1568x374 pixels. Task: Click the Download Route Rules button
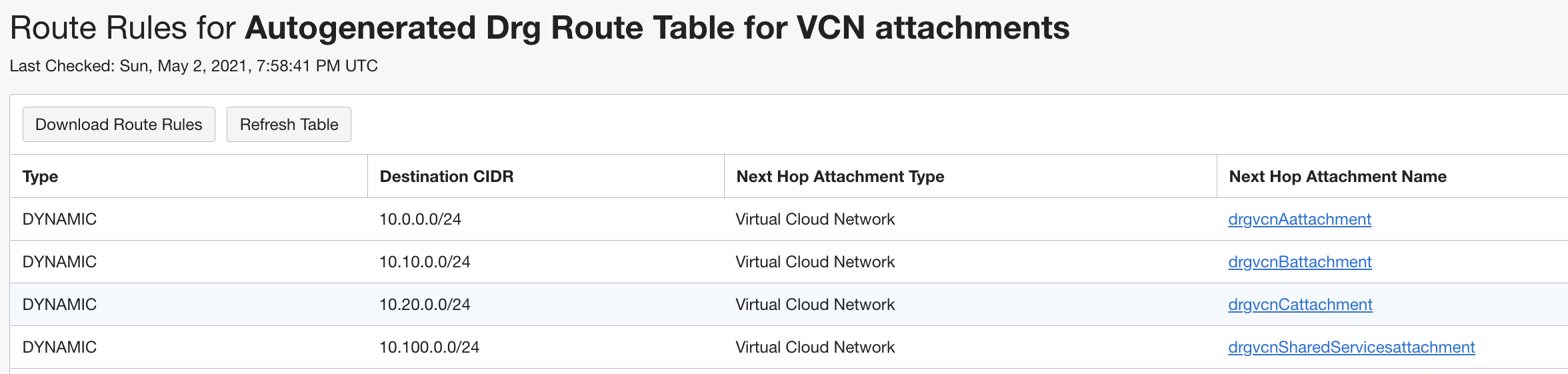pos(119,125)
